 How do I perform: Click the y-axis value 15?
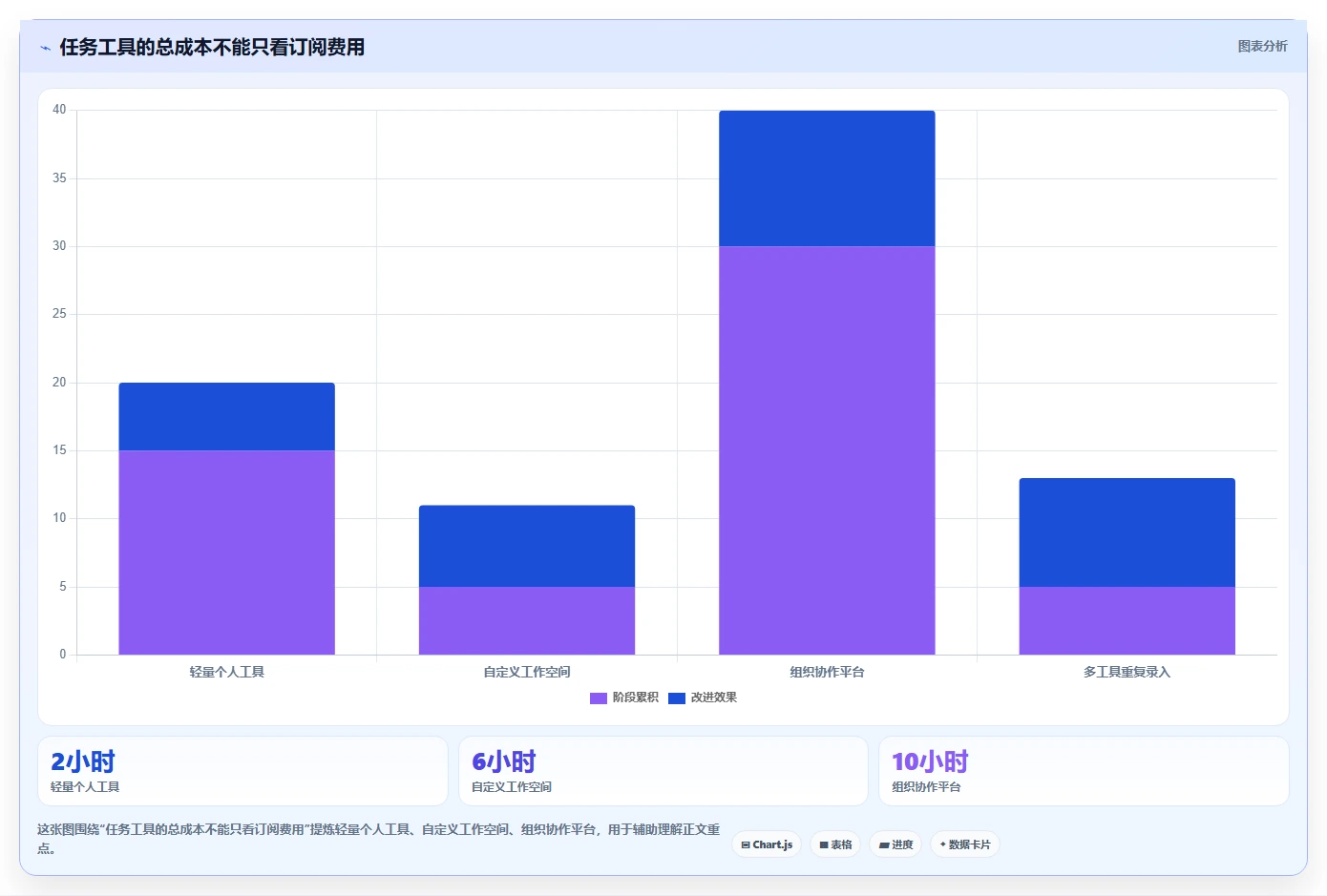pos(59,450)
